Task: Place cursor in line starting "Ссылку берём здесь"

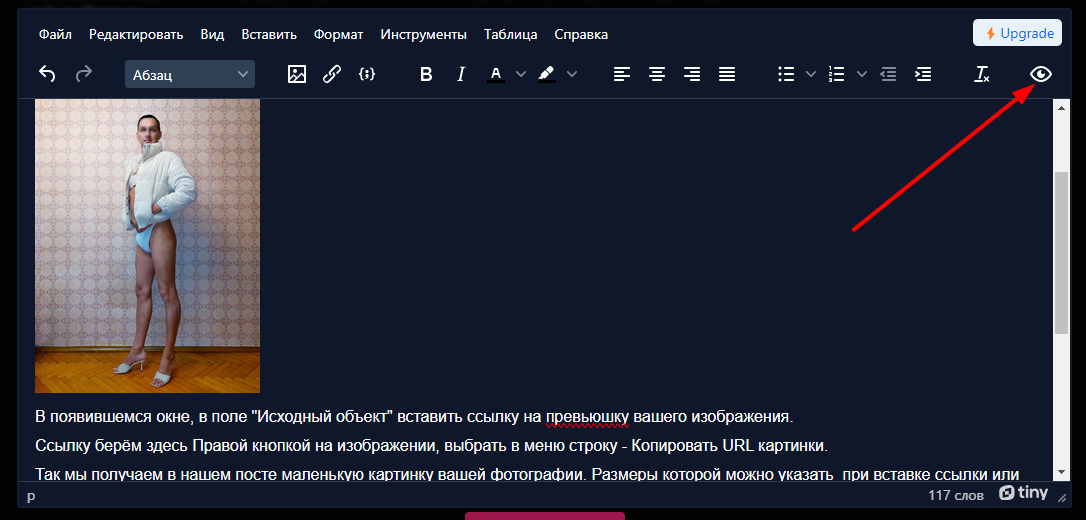Action: 431,446
